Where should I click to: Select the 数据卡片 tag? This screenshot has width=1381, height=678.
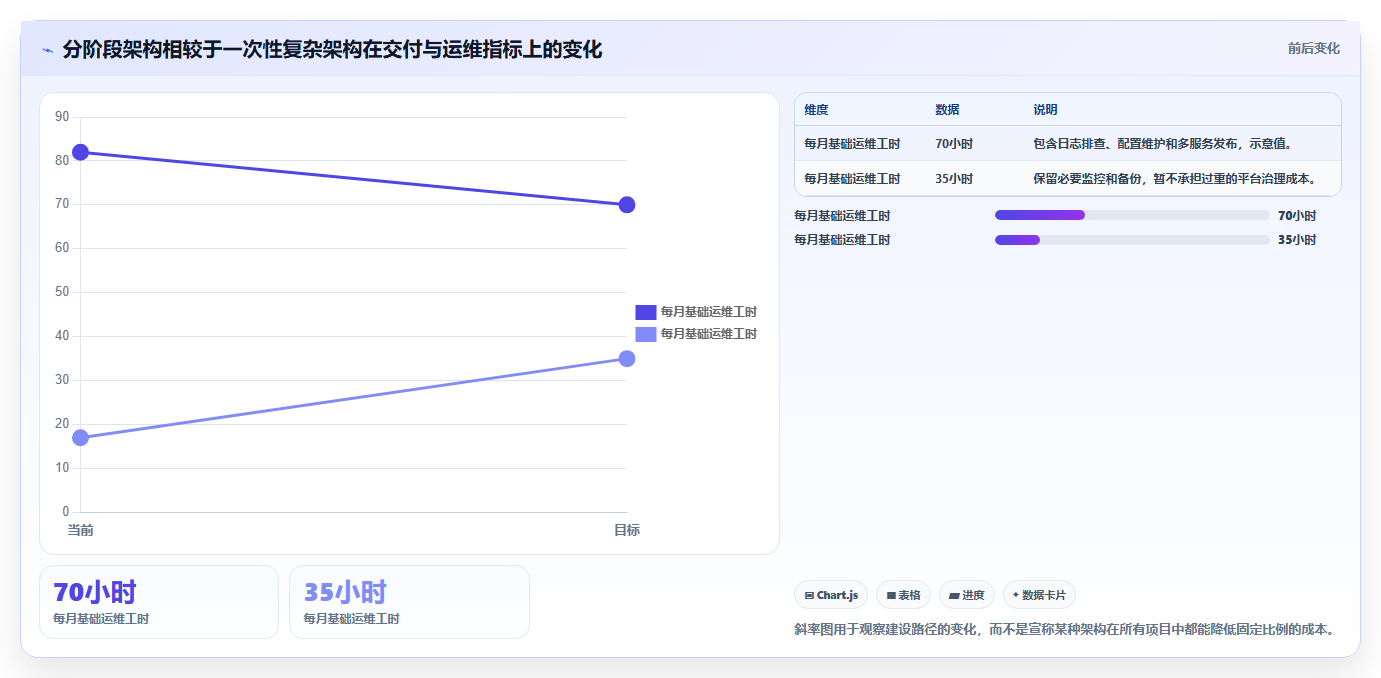1039,595
